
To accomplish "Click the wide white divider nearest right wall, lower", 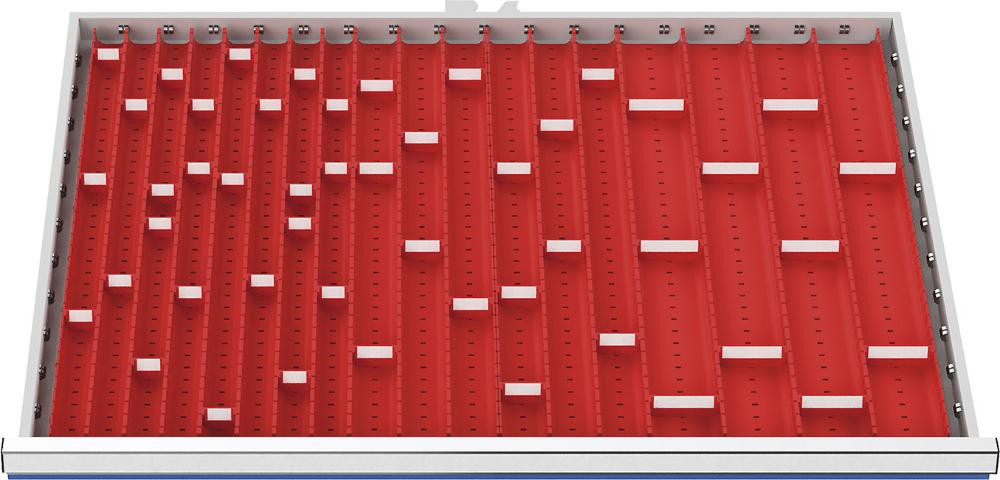I will pos(897,352).
